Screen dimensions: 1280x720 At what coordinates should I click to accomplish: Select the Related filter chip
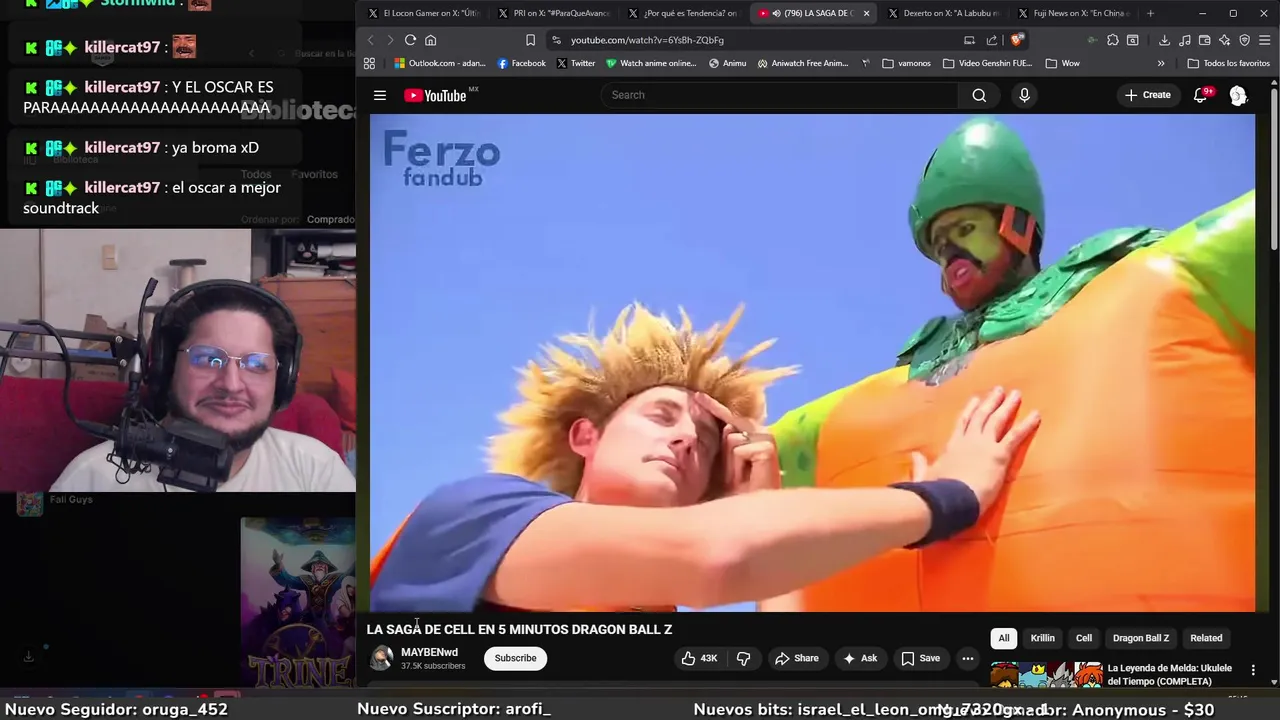[x=1206, y=638]
